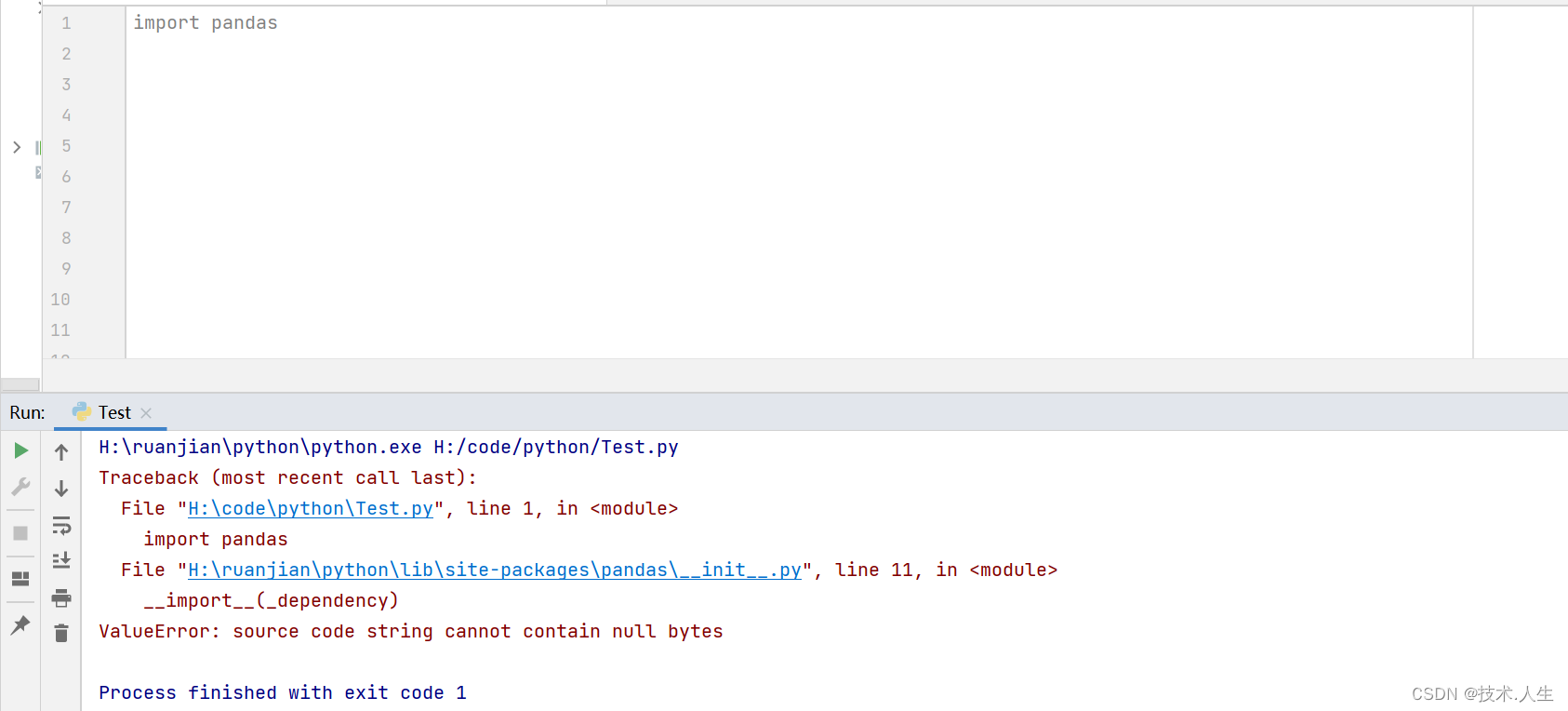Viewport: 1568px width, 711px height.
Task: Restore layout icon in Run toolbar
Action: tap(20, 579)
